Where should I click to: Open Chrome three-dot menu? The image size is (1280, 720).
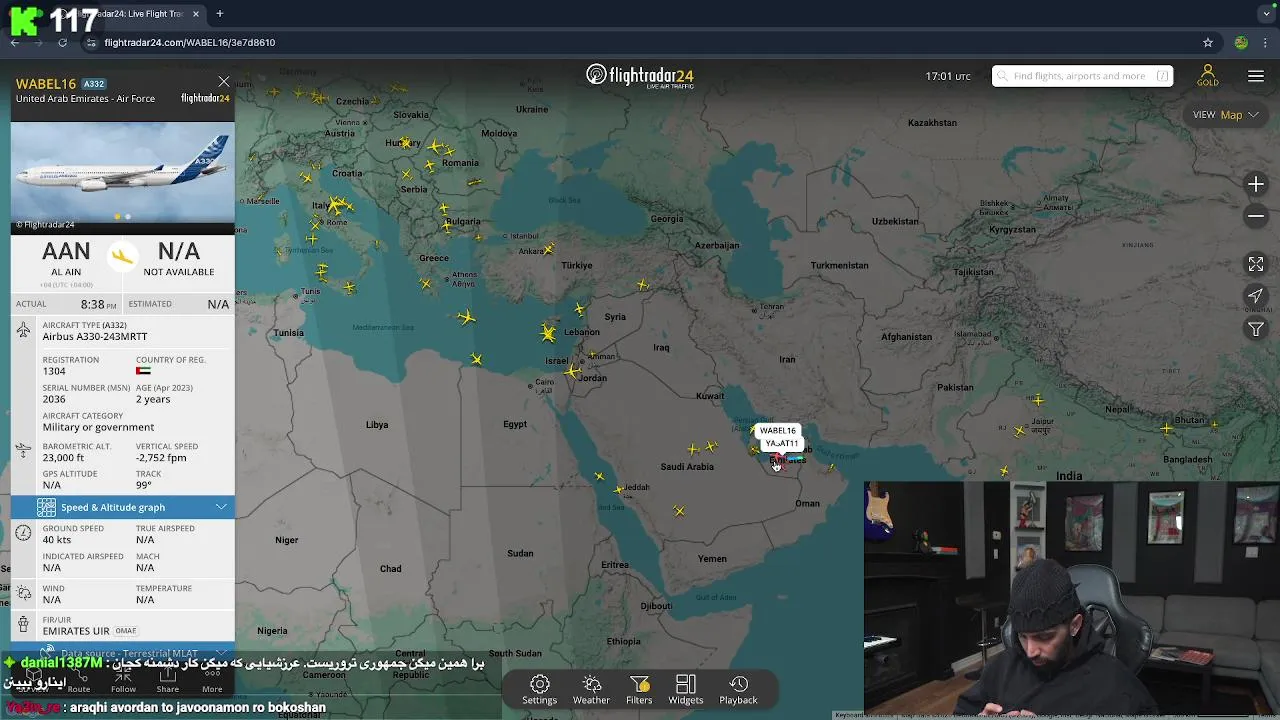coord(1266,43)
